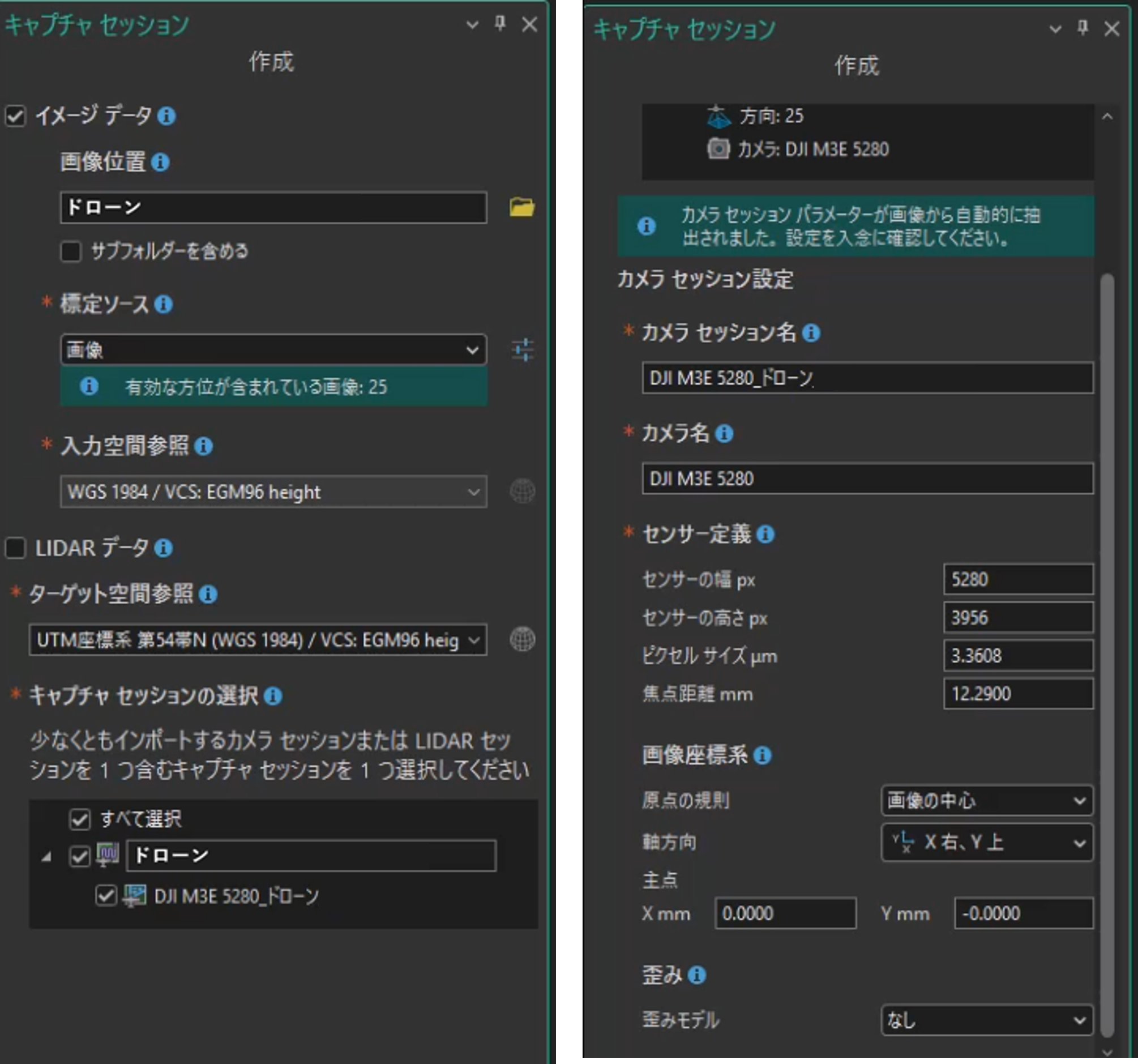Open the calibration settings sliders icon next to 標定ソース
Image resolution: width=1138 pixels, height=1064 pixels.
click(522, 349)
